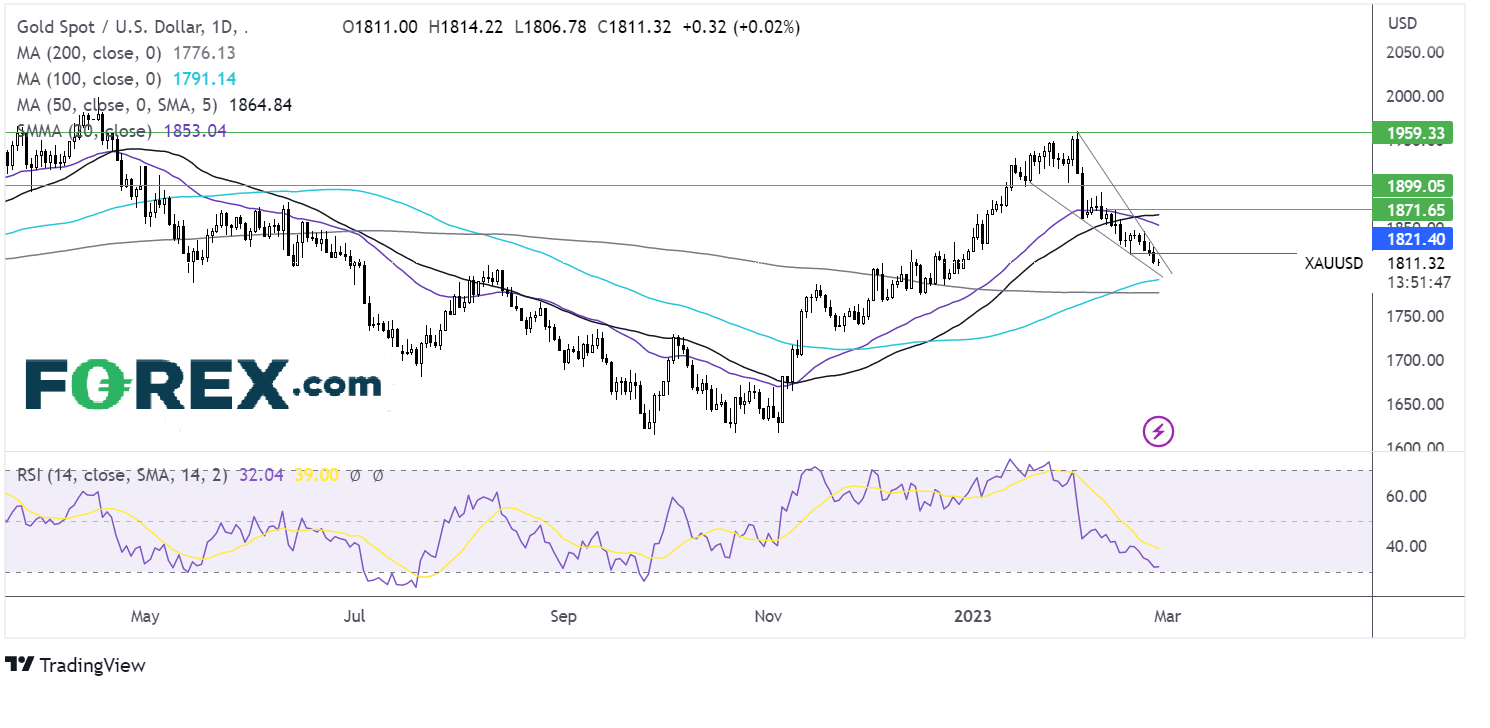Viewport: 1490px width, 728px height.
Task: Click the C1811.32 close price value
Action: [x=636, y=27]
